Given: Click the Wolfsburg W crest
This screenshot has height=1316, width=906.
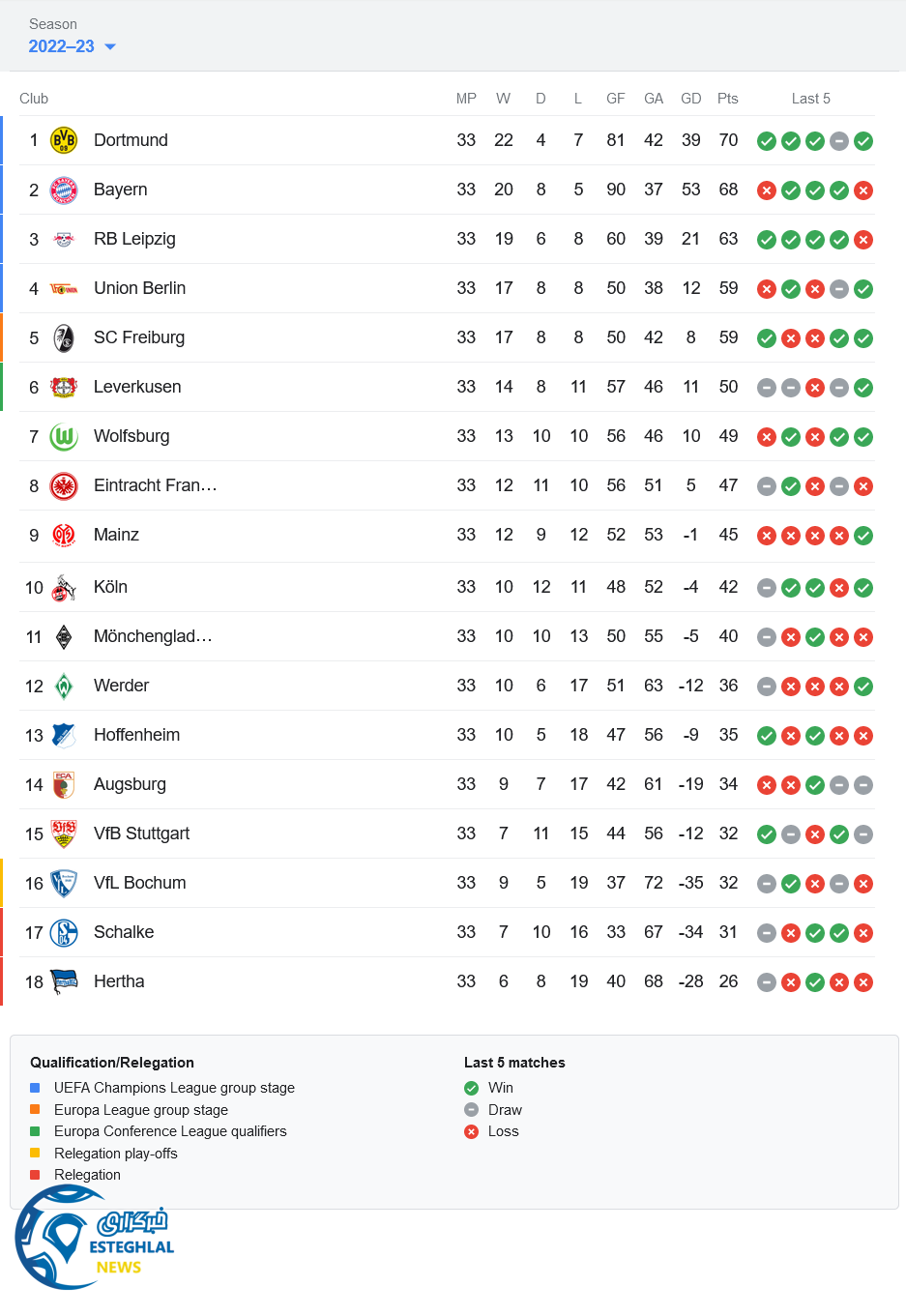Looking at the screenshot, I should coord(64,437).
